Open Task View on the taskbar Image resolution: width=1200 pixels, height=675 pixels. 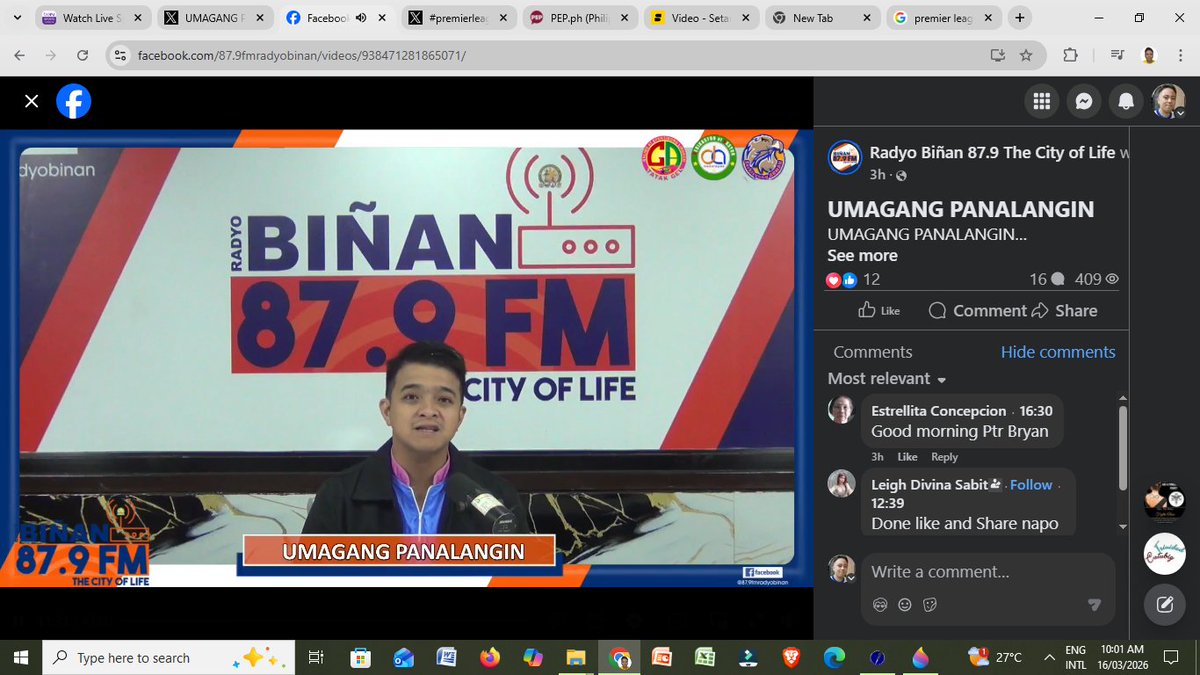316,657
